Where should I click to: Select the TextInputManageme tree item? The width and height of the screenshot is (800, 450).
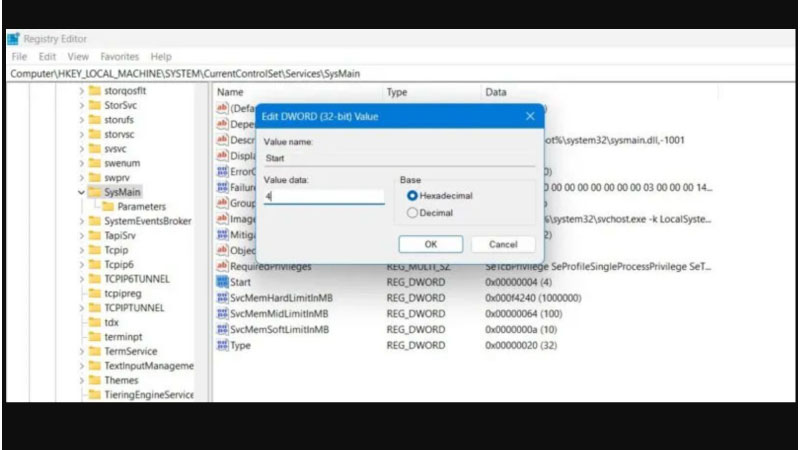[x=149, y=366]
